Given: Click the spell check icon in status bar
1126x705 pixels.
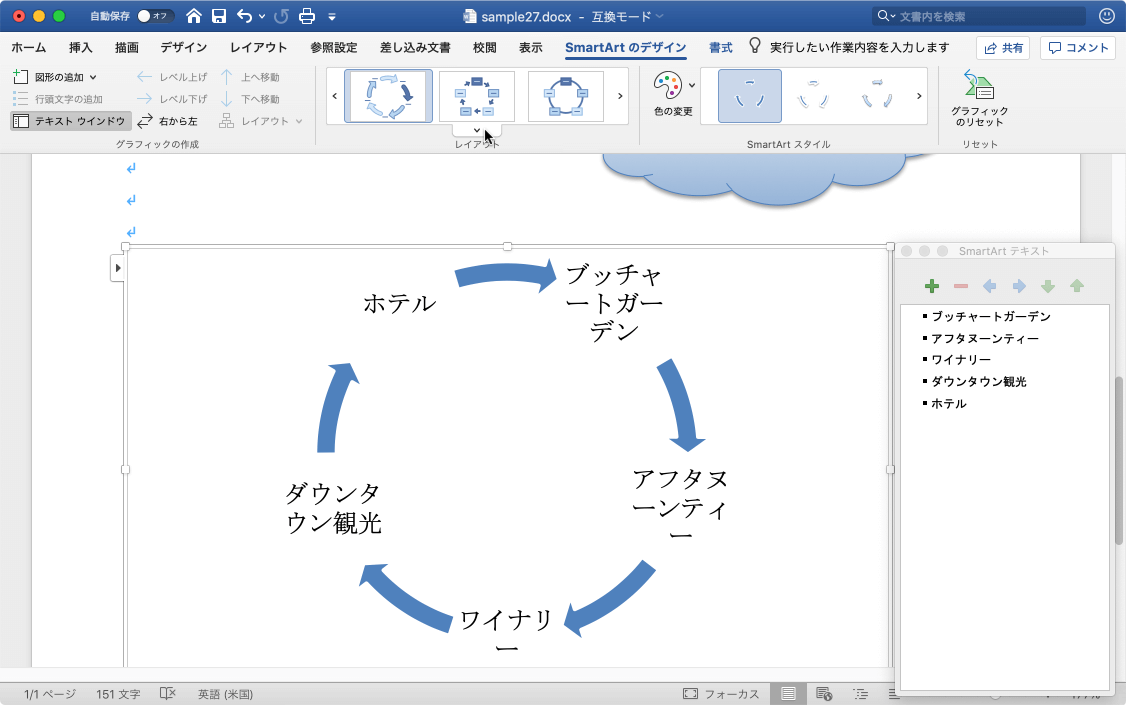Looking at the screenshot, I should 167,694.
